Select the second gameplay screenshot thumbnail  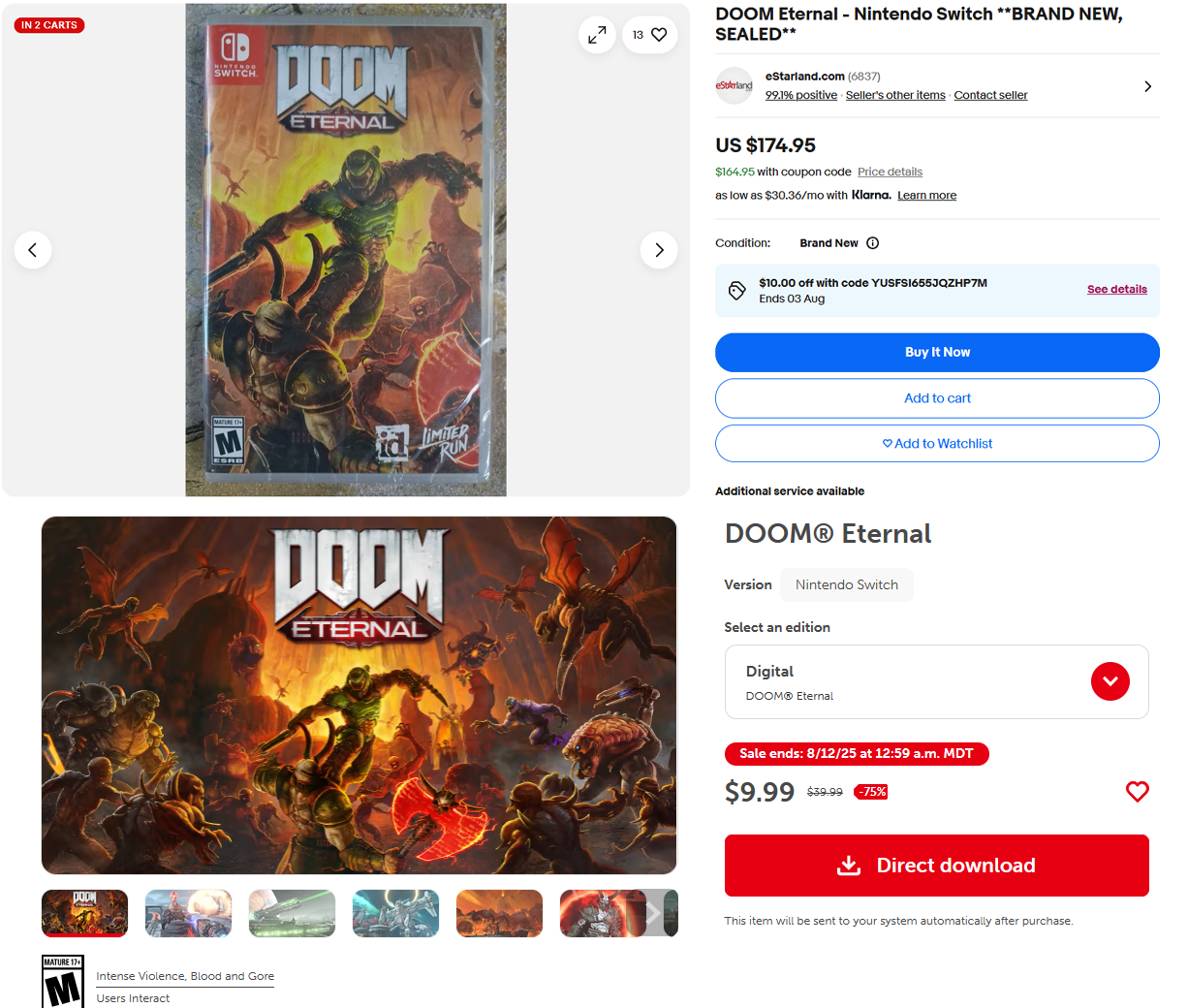188,913
